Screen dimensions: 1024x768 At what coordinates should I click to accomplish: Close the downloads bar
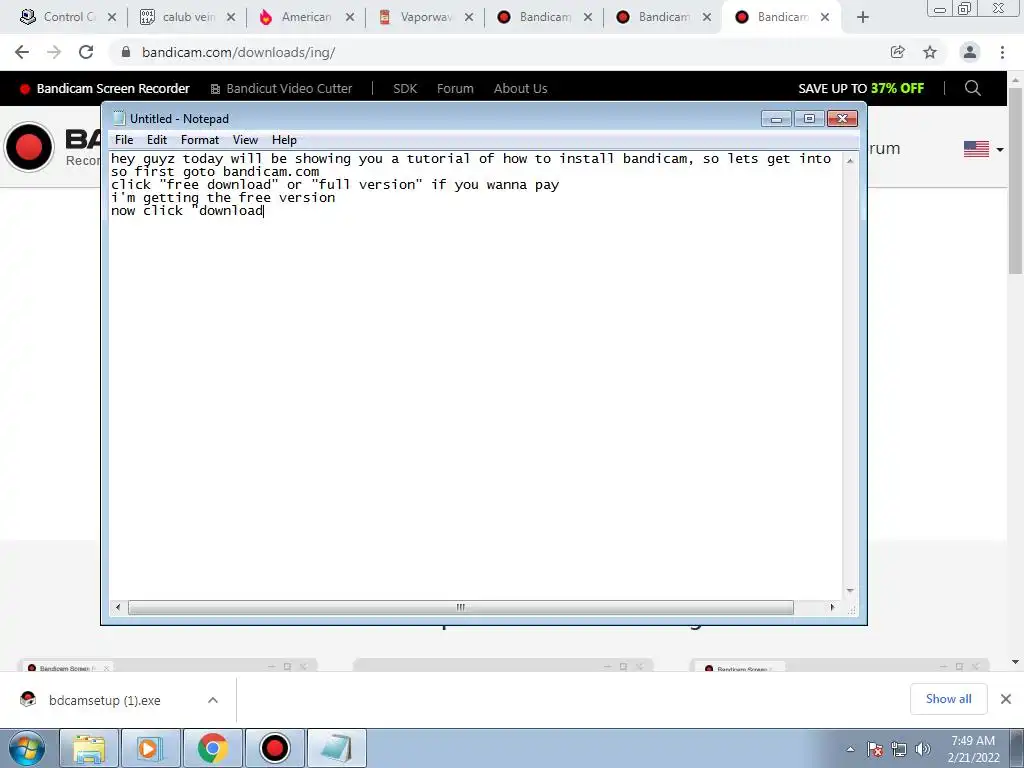(x=1006, y=699)
